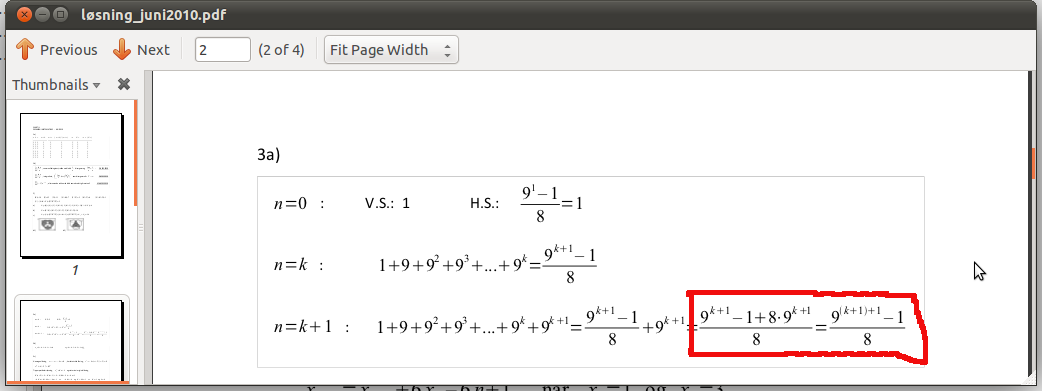This screenshot has height=391, width=1042.
Task: Click the Previous text label button
Action: [68, 50]
